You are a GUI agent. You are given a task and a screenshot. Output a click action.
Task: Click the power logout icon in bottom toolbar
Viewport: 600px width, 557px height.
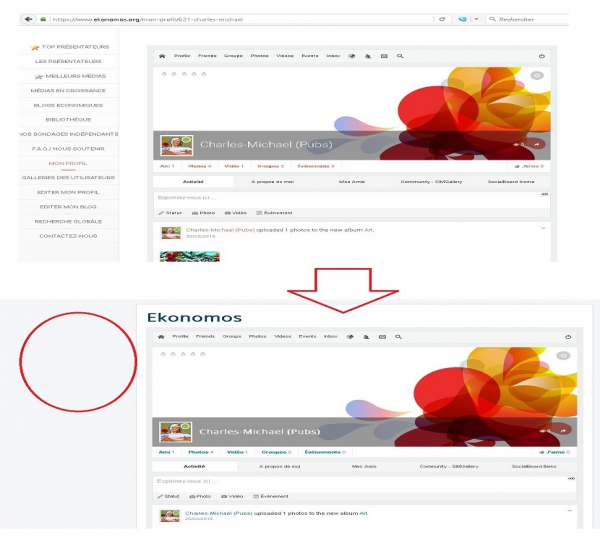(568, 337)
